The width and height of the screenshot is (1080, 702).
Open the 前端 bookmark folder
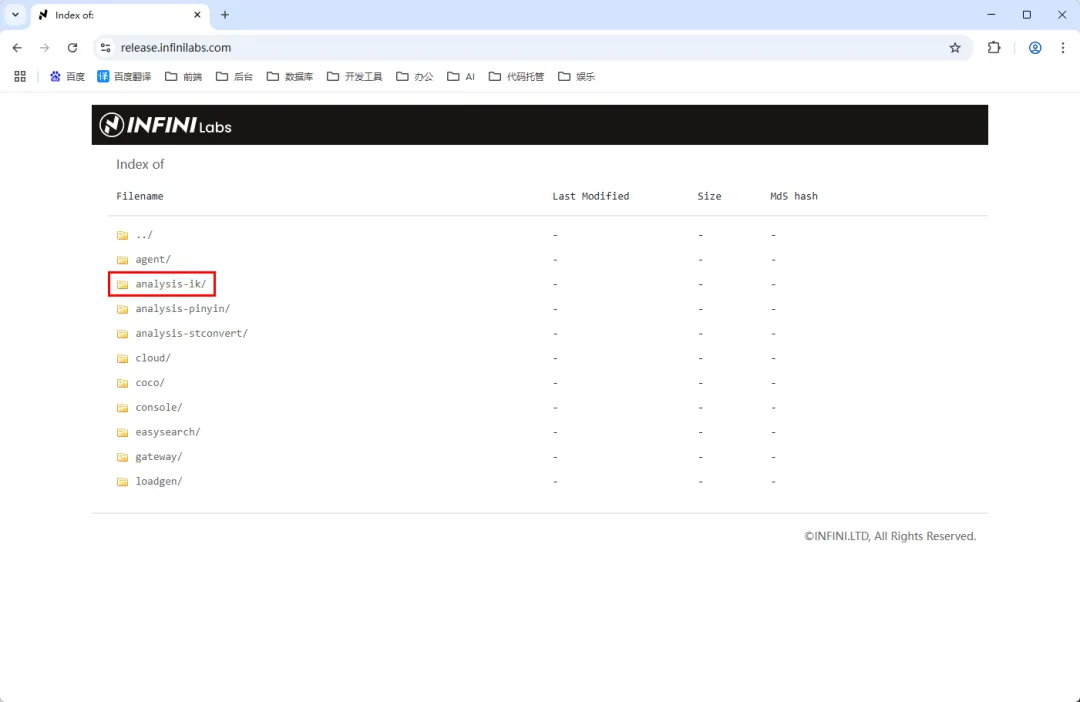point(184,76)
